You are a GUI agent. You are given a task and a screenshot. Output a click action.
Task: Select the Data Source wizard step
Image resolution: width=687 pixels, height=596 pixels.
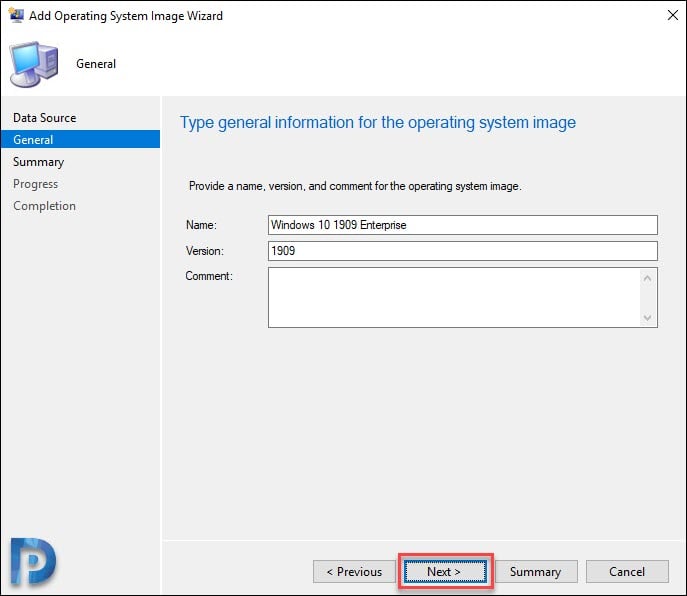[x=45, y=118]
